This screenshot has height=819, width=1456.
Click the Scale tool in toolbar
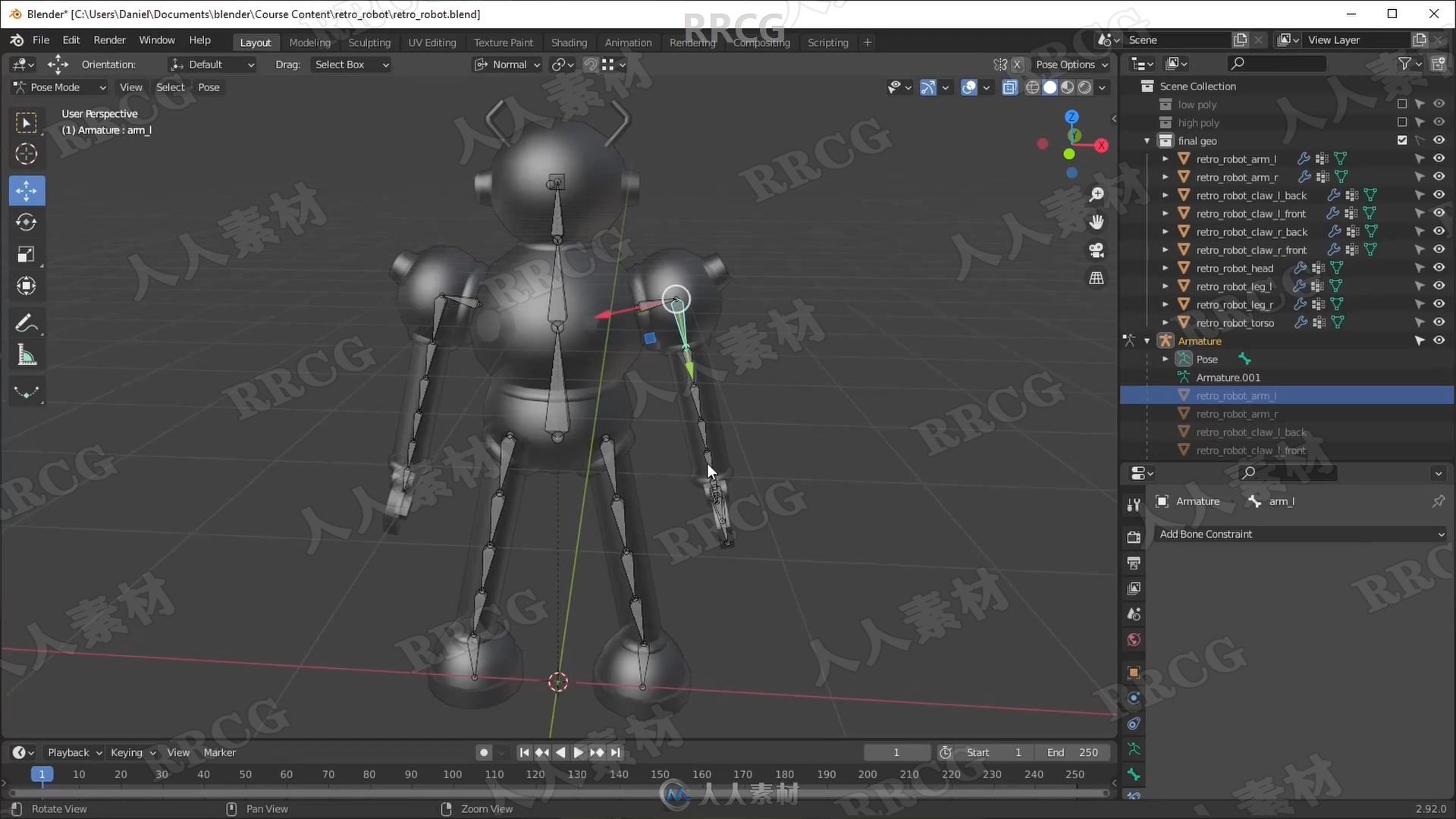tap(26, 253)
